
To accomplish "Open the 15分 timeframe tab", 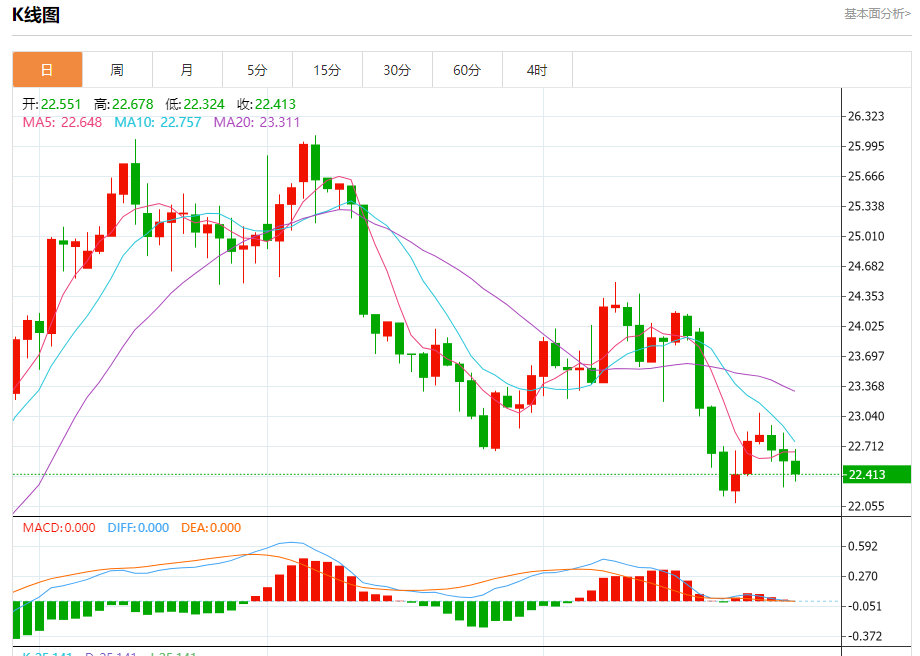I will (327, 70).
